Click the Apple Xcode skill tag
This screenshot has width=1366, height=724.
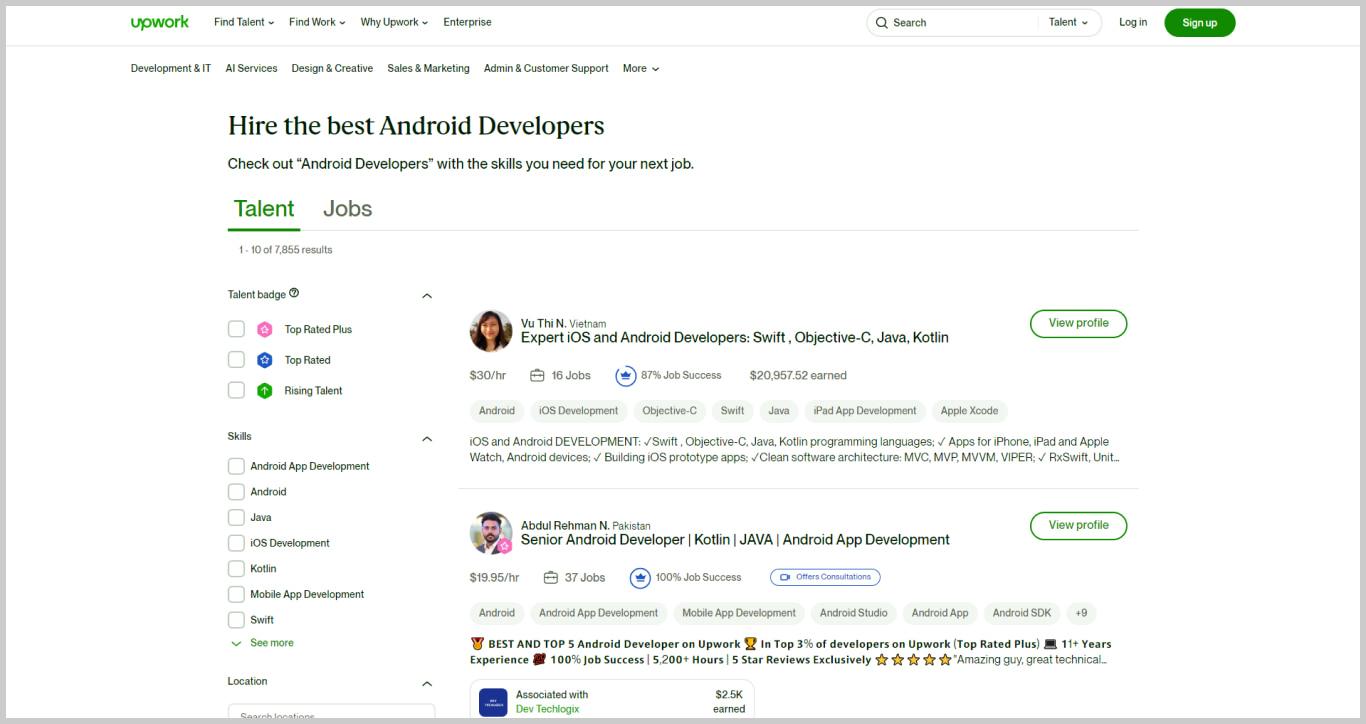coord(969,411)
